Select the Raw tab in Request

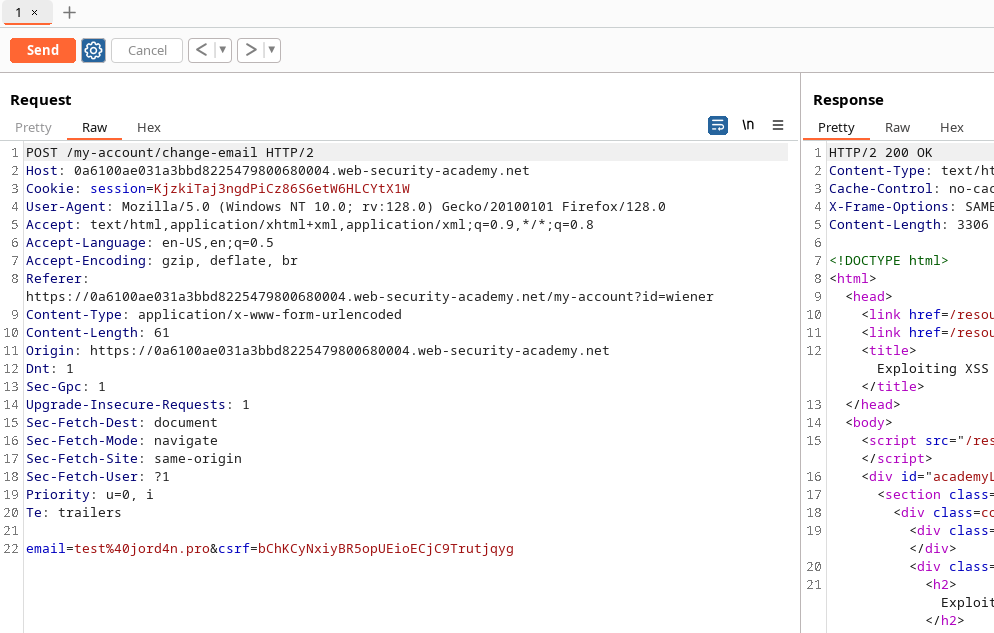[x=95, y=127]
